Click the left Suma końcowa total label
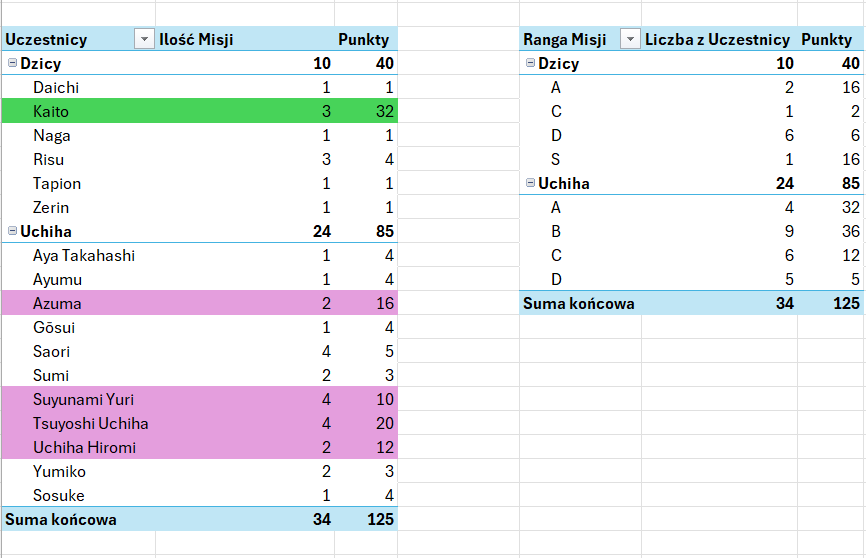 (x=61, y=519)
